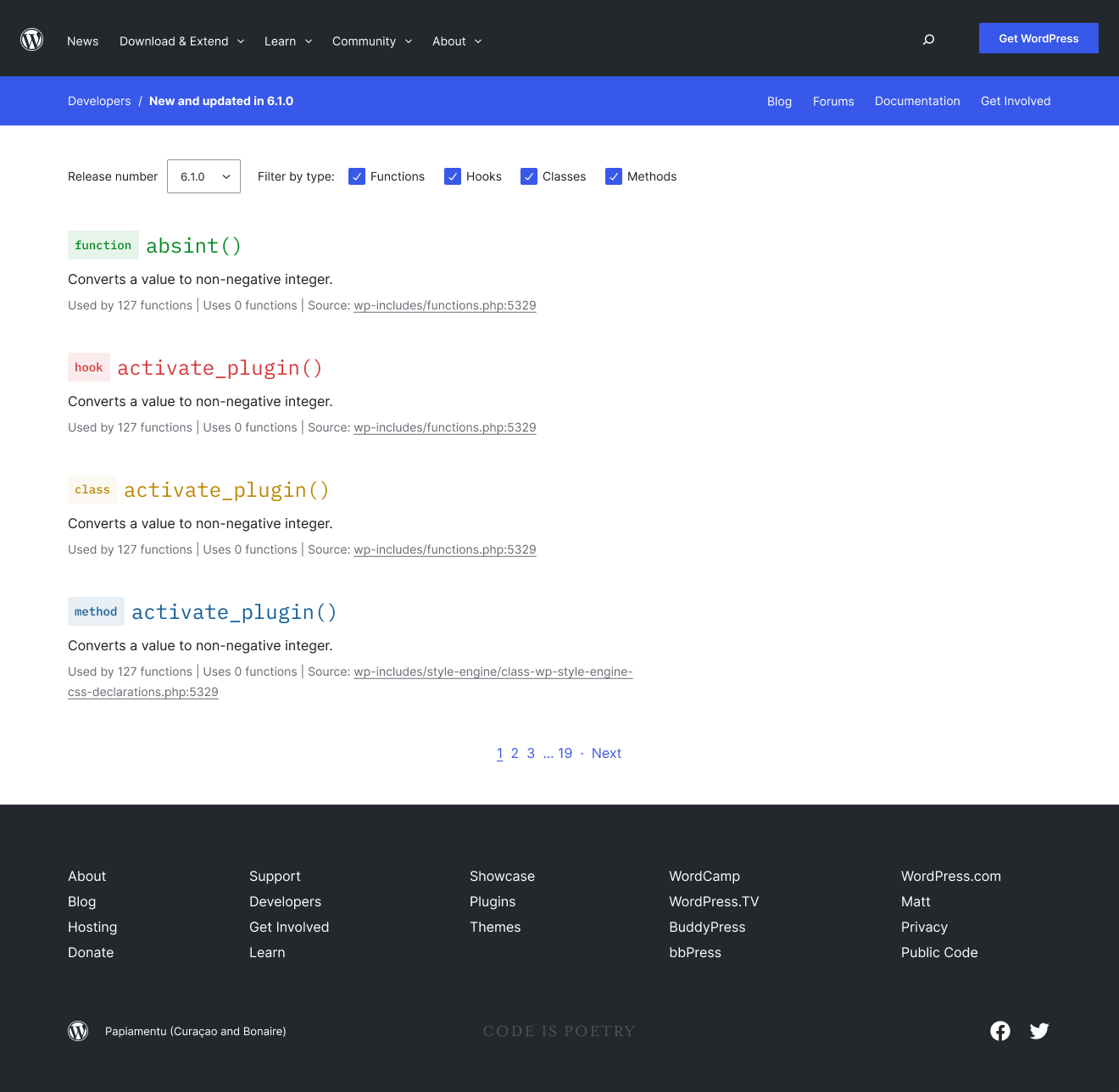1119x1092 pixels.
Task: Open WordCamp link in footer
Action: click(704, 876)
